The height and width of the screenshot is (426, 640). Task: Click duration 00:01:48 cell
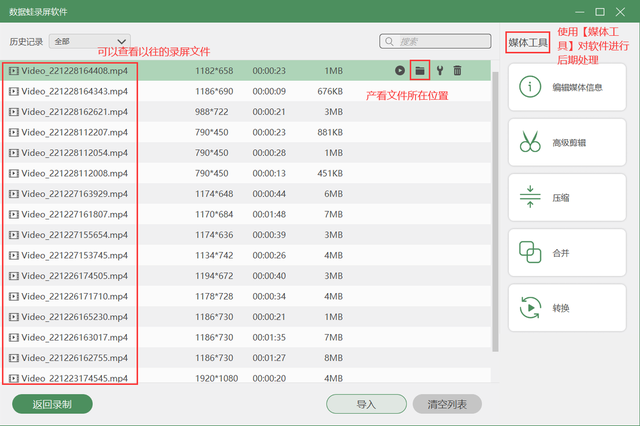[x=269, y=214]
